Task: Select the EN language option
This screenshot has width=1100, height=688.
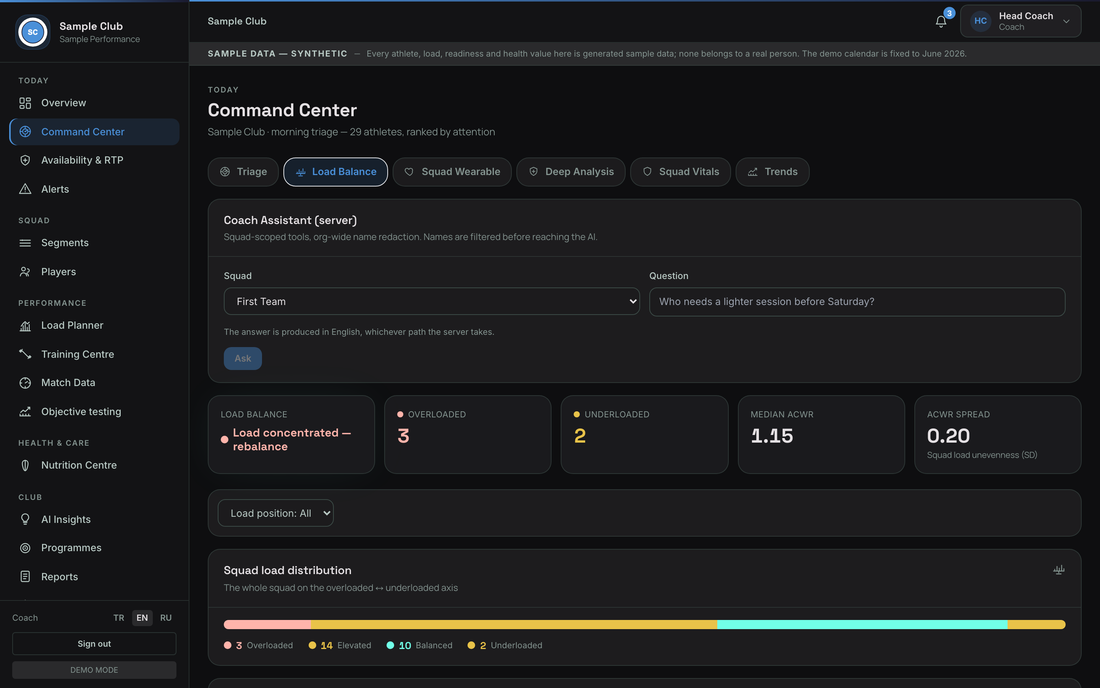Action: (x=142, y=618)
